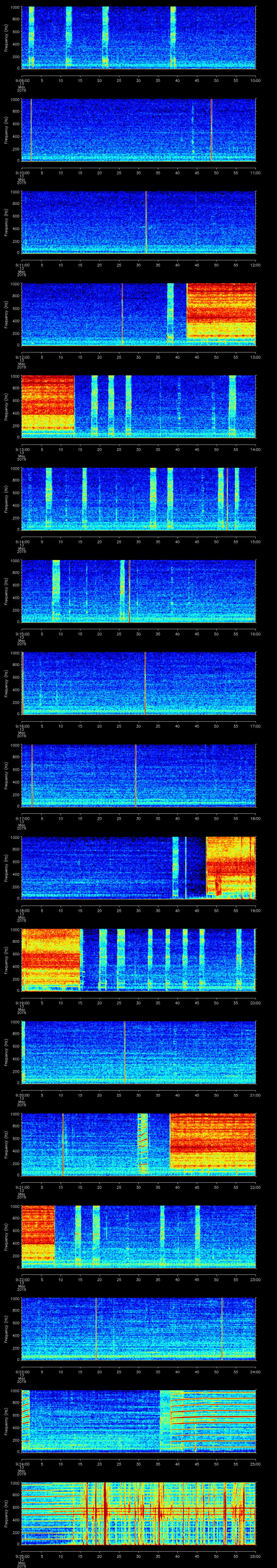277x1568 pixels.
Task: Click the 9:14:00 start time label
Action: click(x=22, y=542)
